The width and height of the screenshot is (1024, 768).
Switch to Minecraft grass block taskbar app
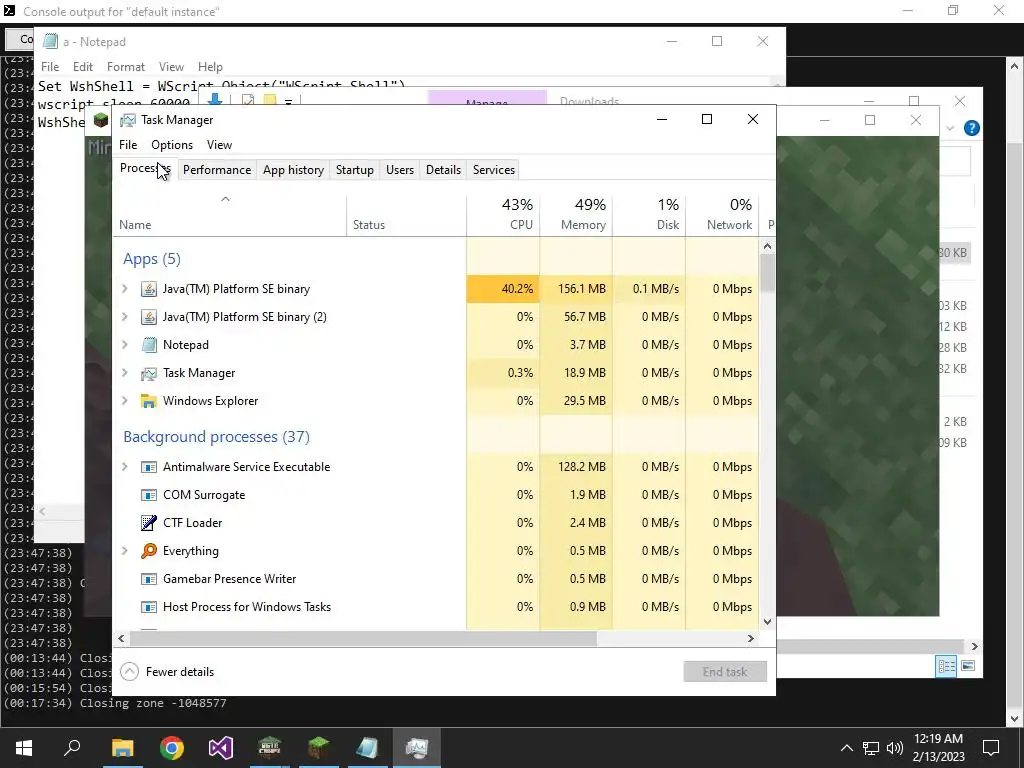click(x=319, y=748)
